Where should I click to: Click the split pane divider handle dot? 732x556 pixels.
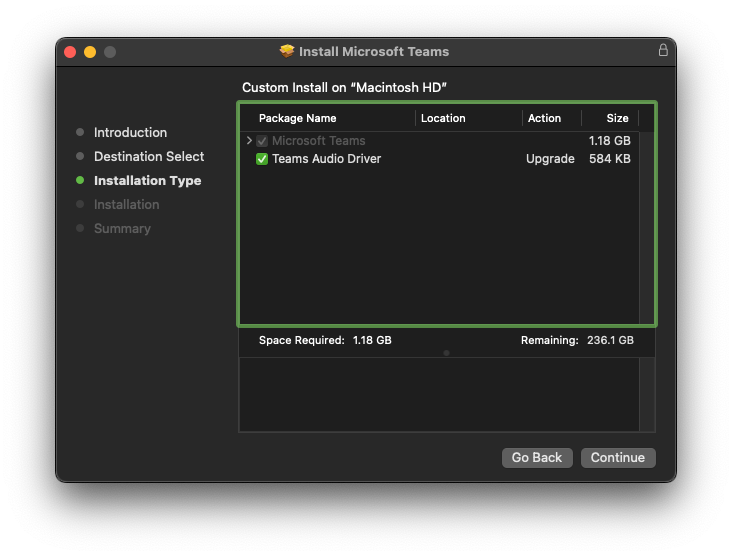pyautogui.click(x=446, y=353)
